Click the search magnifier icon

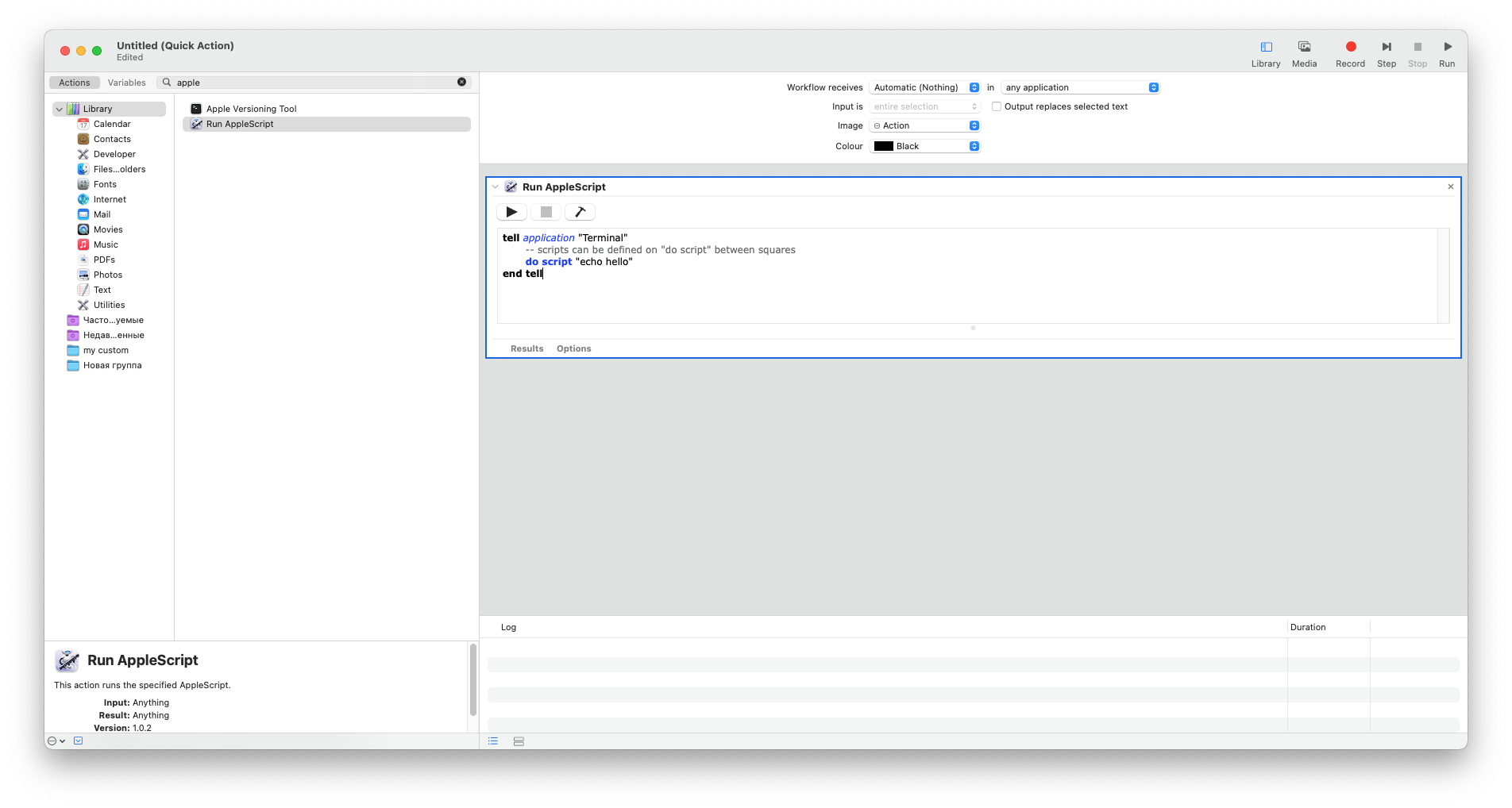click(167, 82)
